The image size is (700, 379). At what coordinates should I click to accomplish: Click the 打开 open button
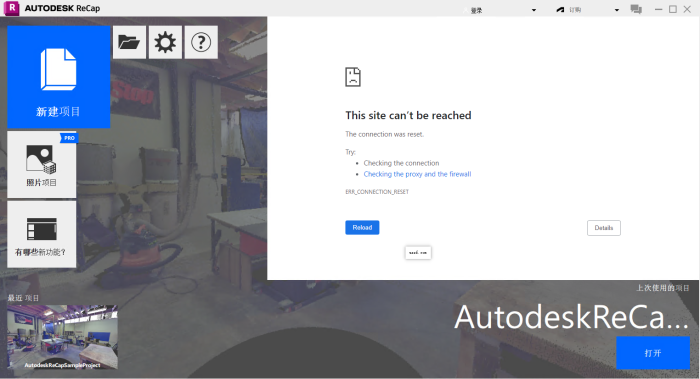653,353
